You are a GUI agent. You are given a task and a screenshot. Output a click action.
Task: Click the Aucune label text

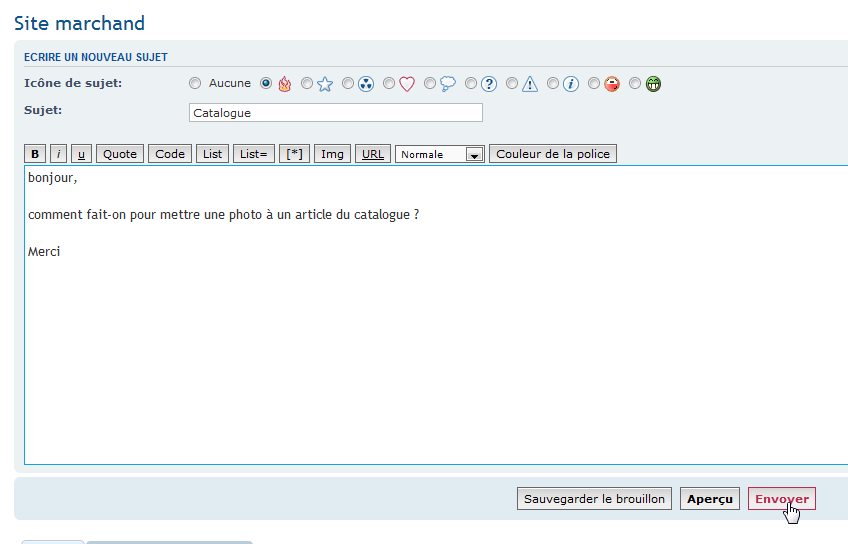[x=230, y=83]
